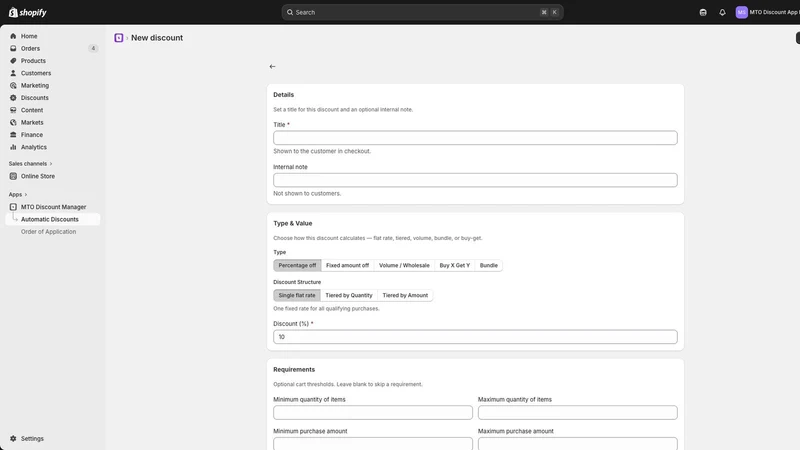Open MTO Discount Manager app
This screenshot has height=450, width=800.
coord(53,207)
